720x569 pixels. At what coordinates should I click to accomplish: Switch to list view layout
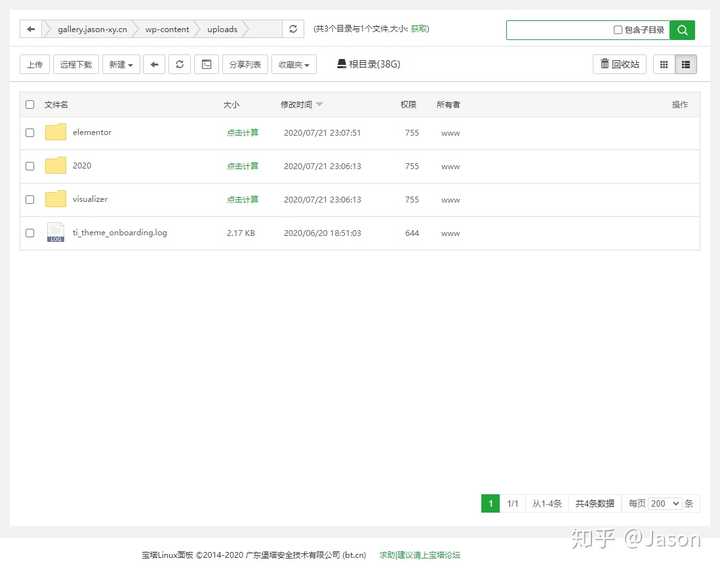pos(686,64)
